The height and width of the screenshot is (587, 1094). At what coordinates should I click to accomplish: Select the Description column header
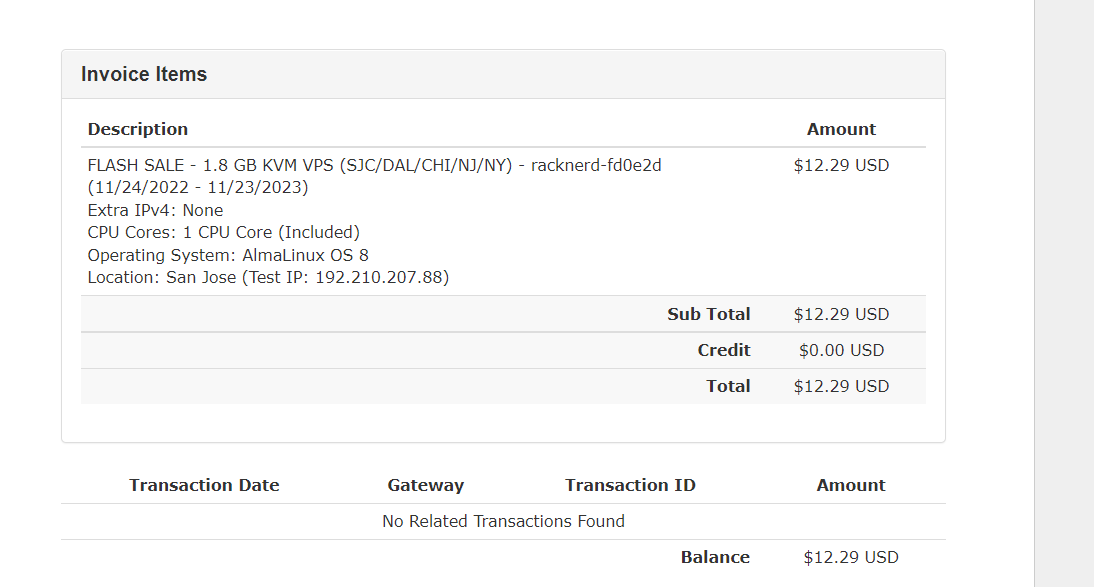[x=137, y=129]
